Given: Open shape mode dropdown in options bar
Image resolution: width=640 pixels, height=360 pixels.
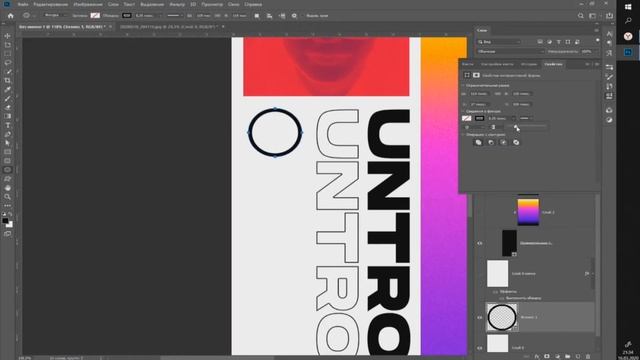Looking at the screenshot, I should pyautogui.click(x=54, y=16).
